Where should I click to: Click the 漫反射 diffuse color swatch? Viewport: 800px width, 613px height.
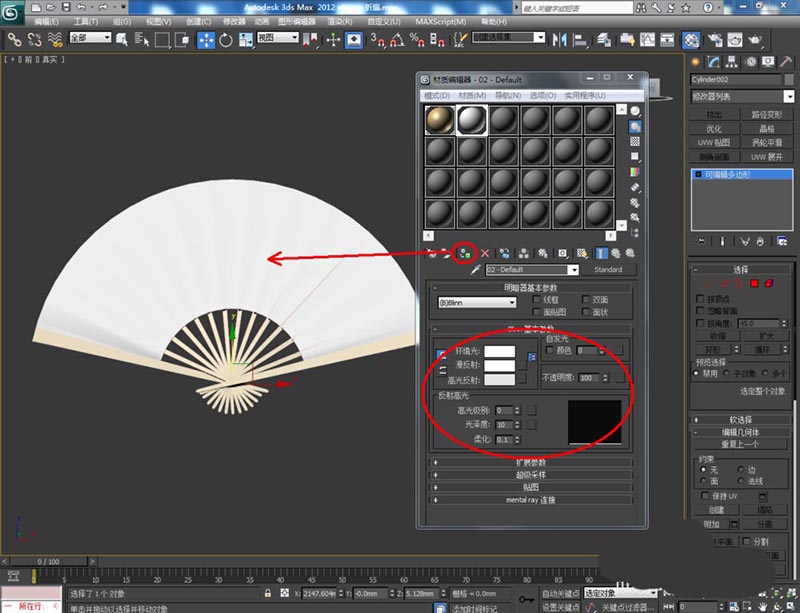pos(499,366)
